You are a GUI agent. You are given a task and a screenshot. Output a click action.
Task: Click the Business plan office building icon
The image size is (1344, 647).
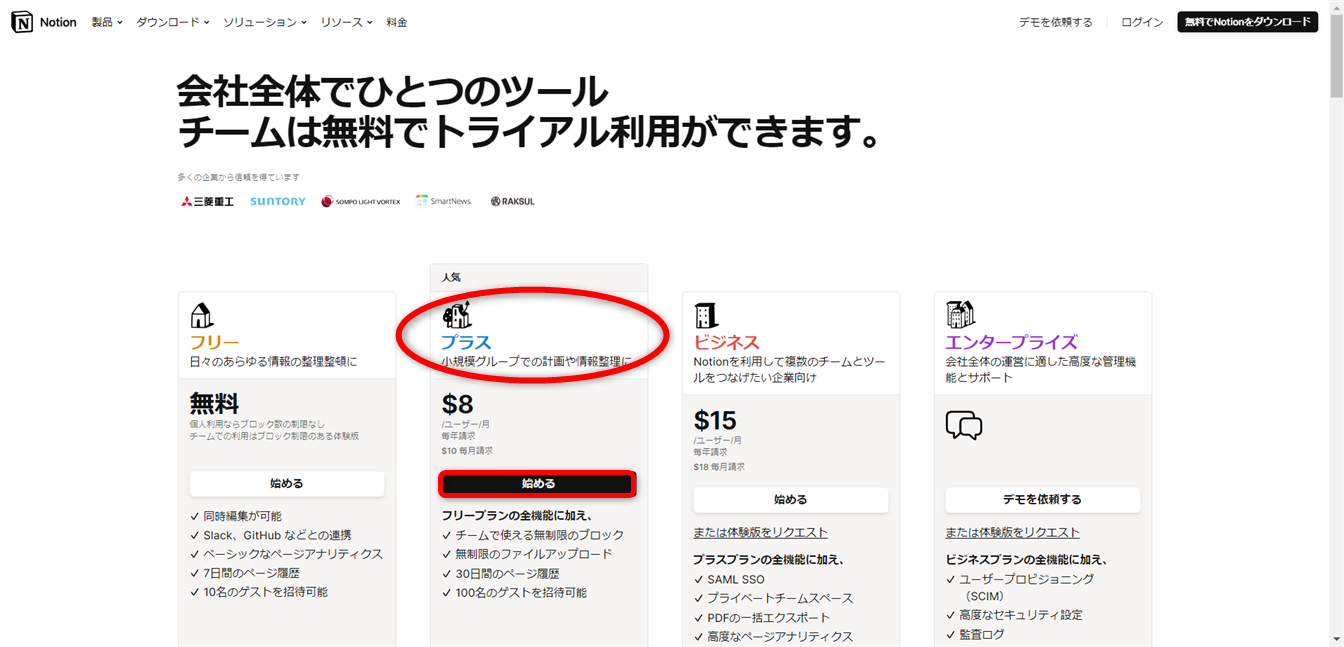706,315
